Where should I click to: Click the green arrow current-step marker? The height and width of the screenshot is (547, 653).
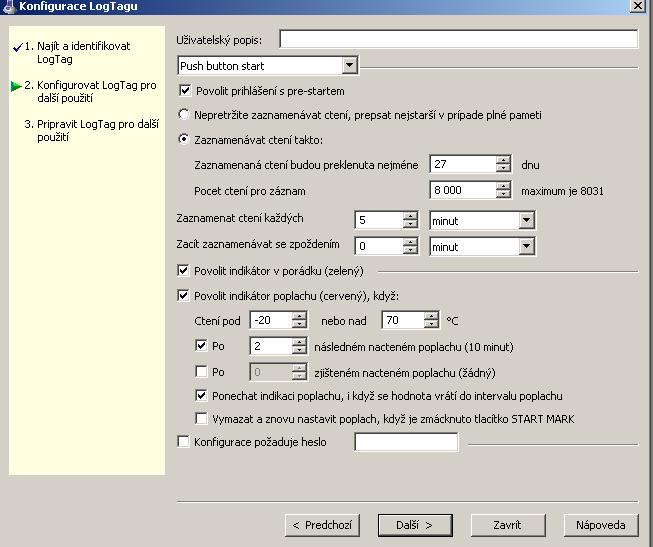[16, 86]
